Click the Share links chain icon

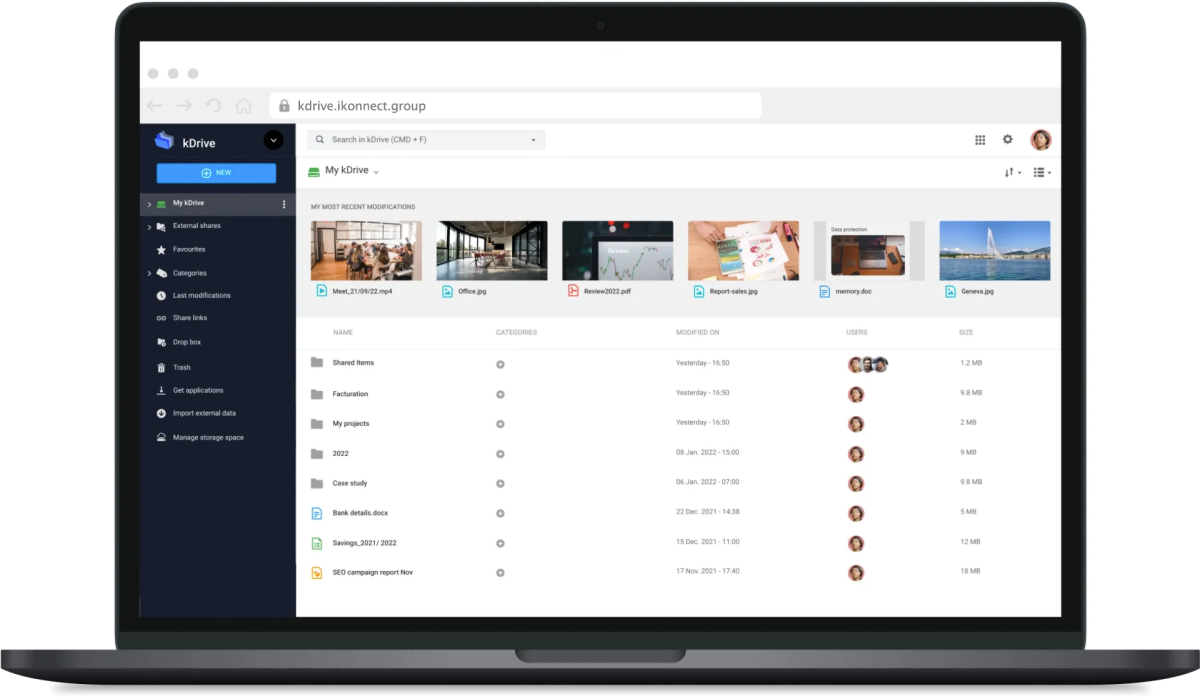[161, 318]
